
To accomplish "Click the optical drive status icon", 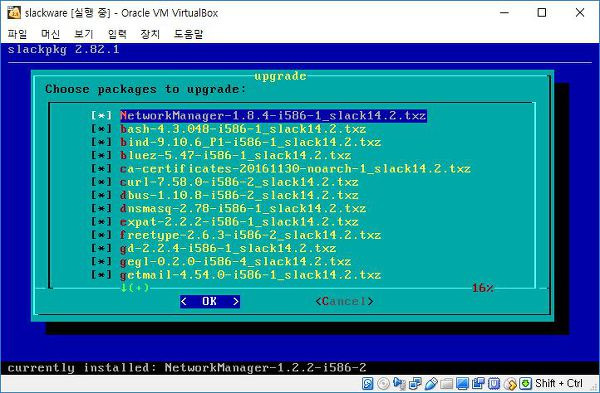I will pyautogui.click(x=383, y=383).
